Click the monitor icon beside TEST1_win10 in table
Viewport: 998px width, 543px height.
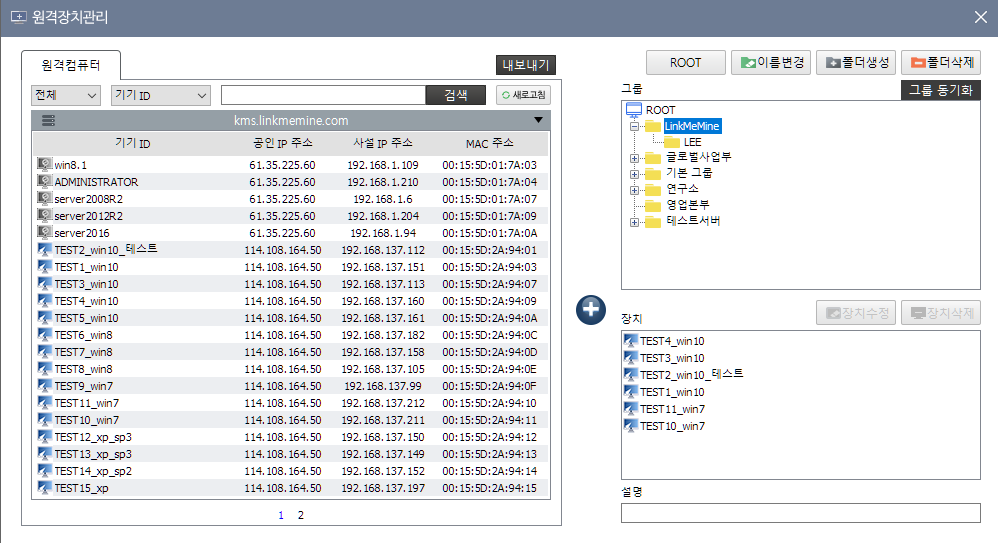44,267
